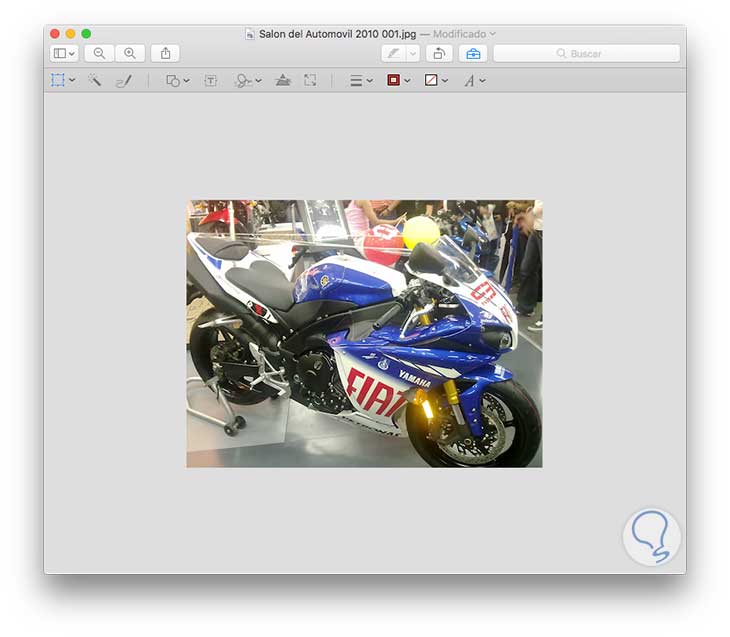Click the Buscar search field

pyautogui.click(x=587, y=54)
